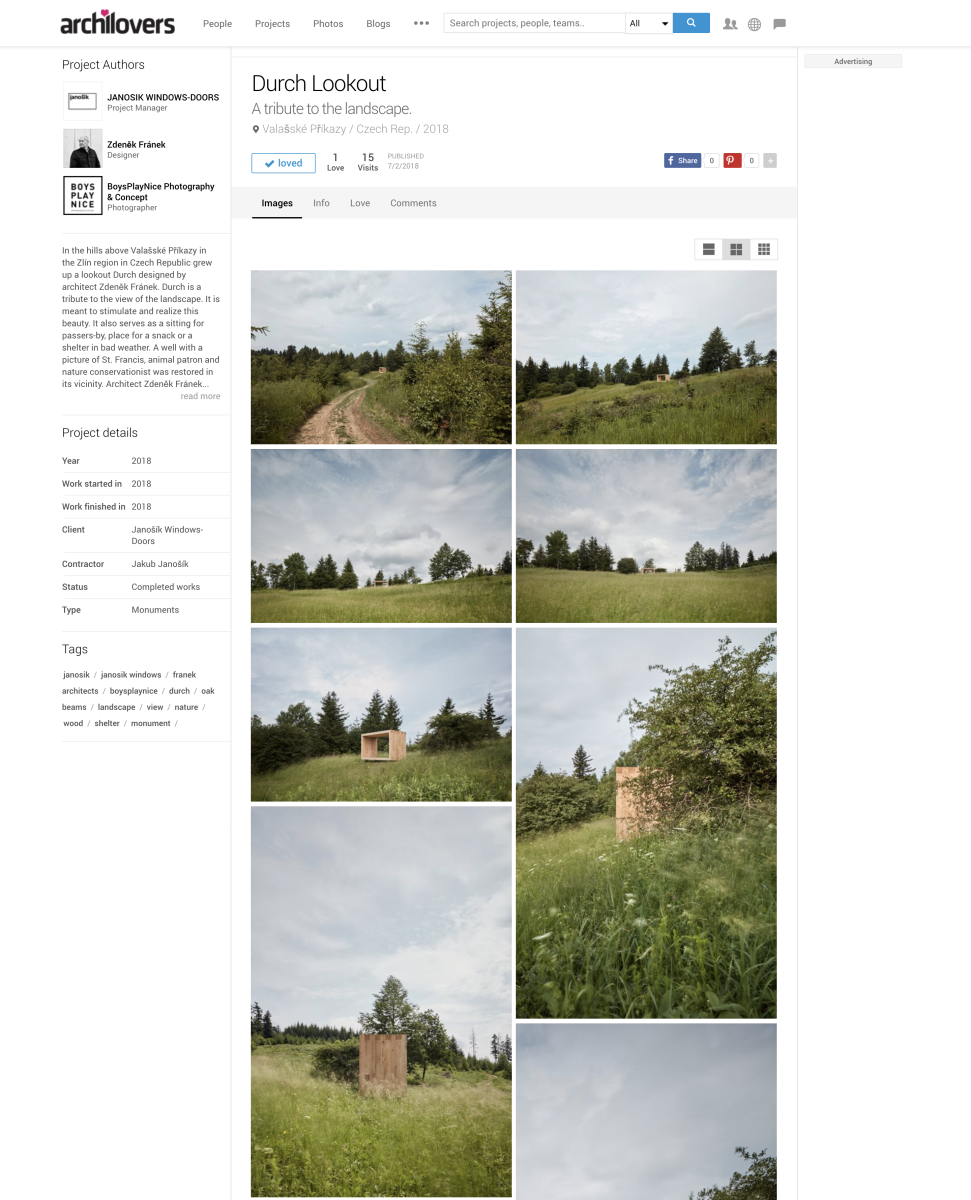The width and height of the screenshot is (971, 1200).
Task: Click the globe notifications icon
Action: click(x=755, y=24)
